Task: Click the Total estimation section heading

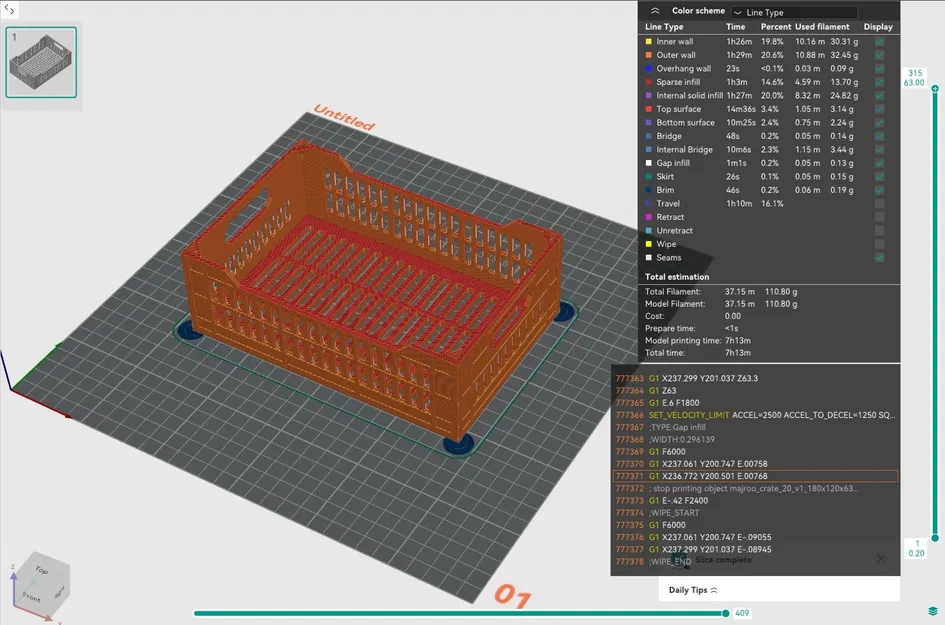Action: coord(678,276)
